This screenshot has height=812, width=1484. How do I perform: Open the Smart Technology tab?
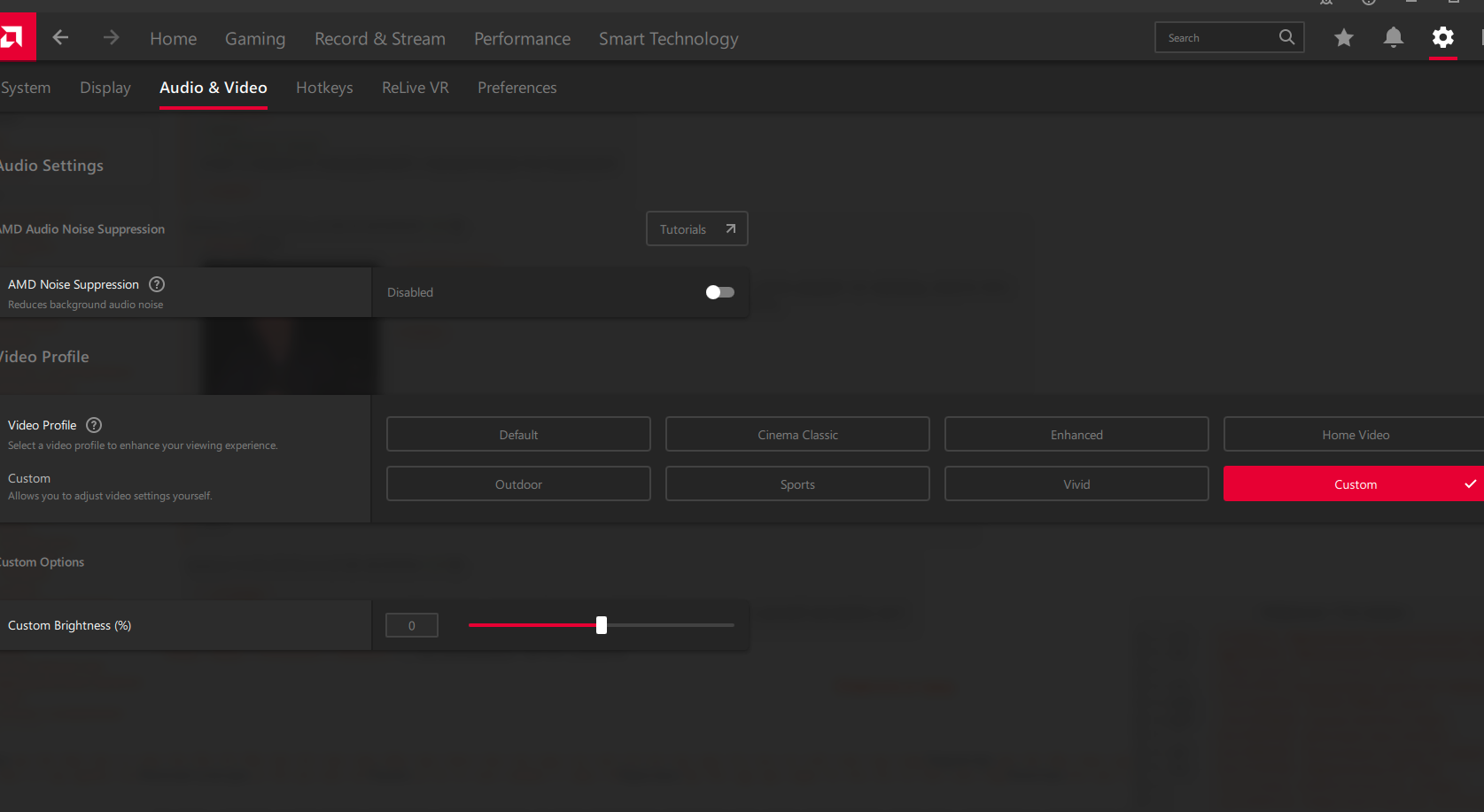coord(669,39)
